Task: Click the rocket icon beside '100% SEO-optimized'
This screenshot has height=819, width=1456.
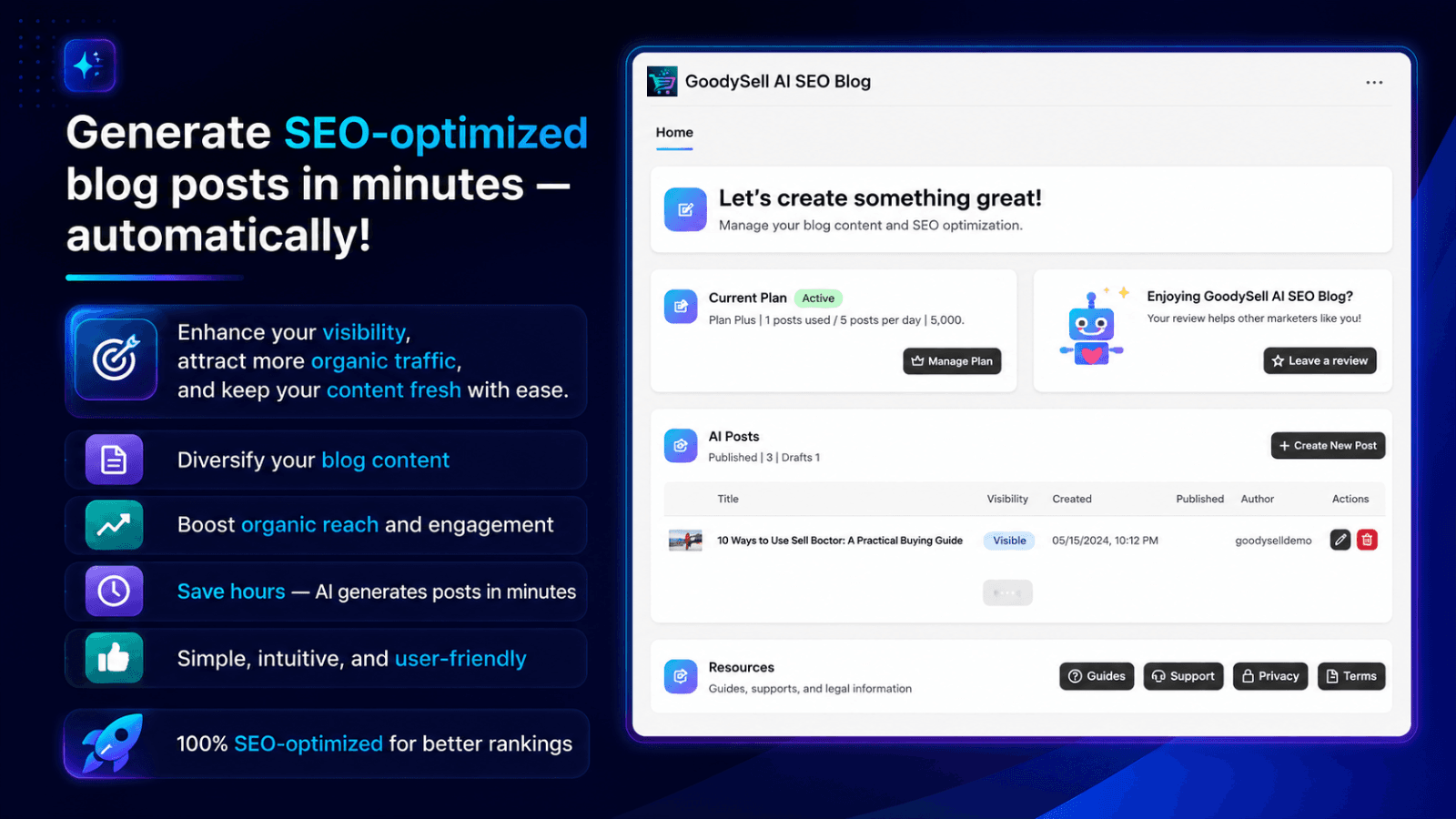Action: pos(112,743)
